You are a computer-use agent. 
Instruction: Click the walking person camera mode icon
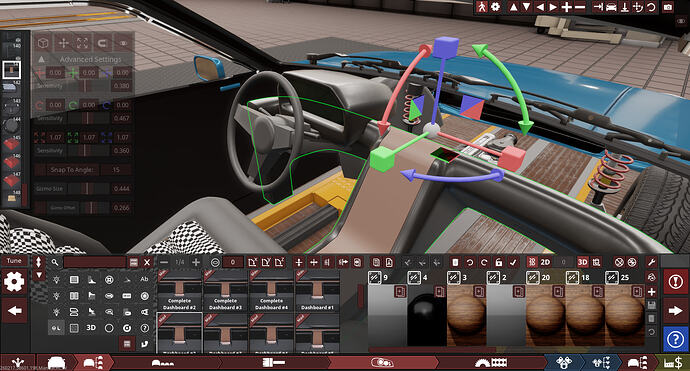[x=482, y=7]
